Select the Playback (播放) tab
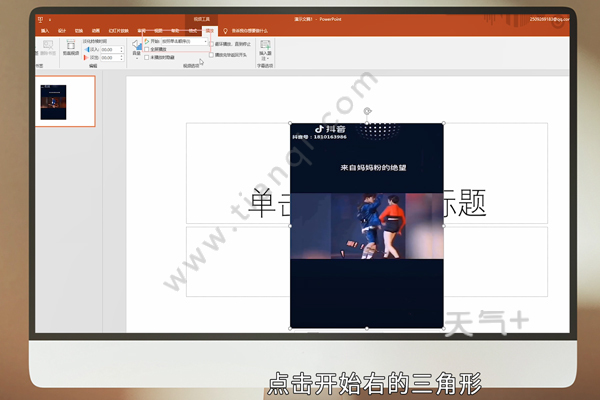This screenshot has width=600, height=400. [x=210, y=31]
